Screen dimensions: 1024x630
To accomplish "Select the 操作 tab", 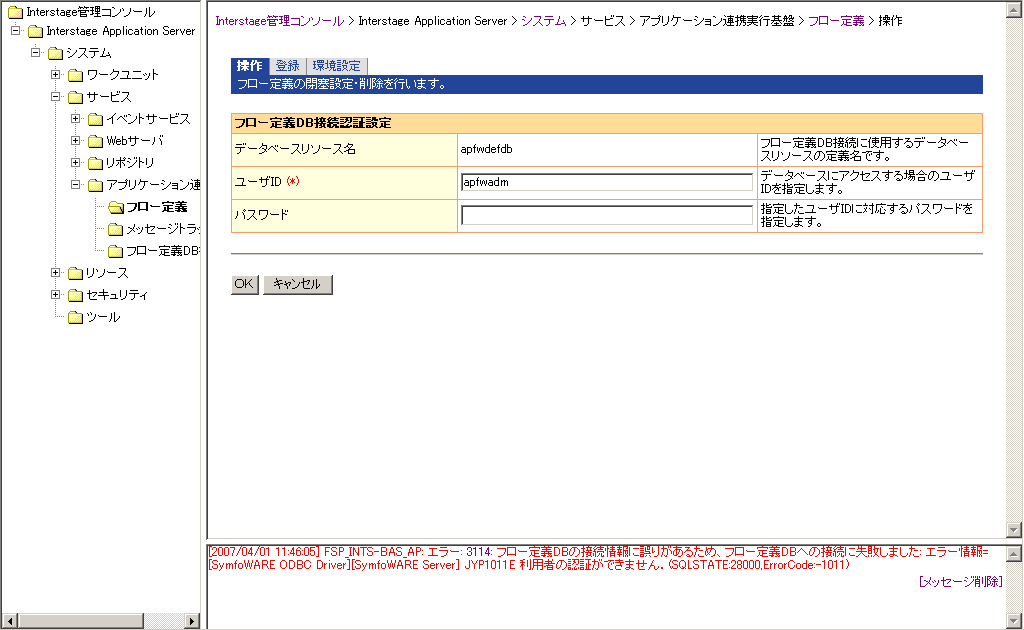I will 249,66.
